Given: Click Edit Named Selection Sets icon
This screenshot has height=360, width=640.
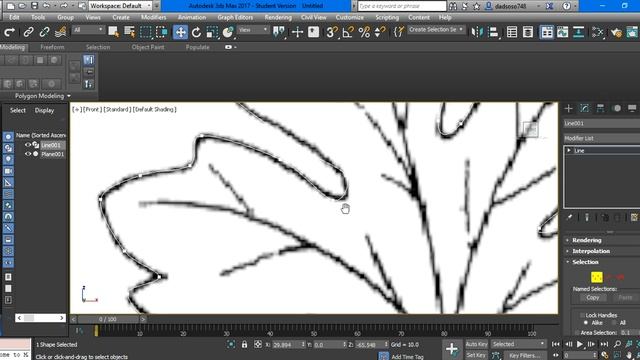Looking at the screenshot, I should (398, 32).
